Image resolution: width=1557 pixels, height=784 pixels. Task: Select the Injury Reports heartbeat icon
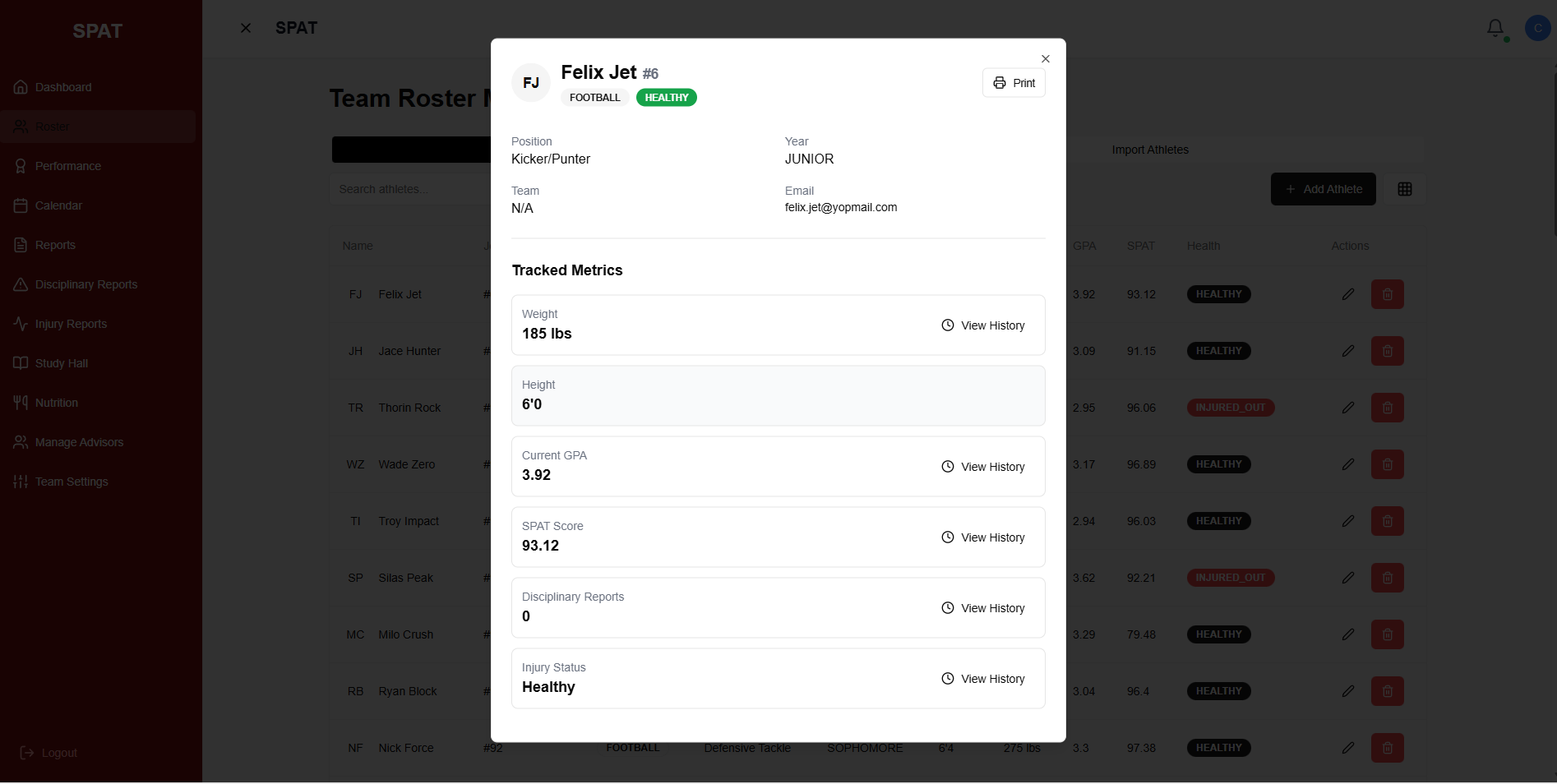click(x=21, y=324)
